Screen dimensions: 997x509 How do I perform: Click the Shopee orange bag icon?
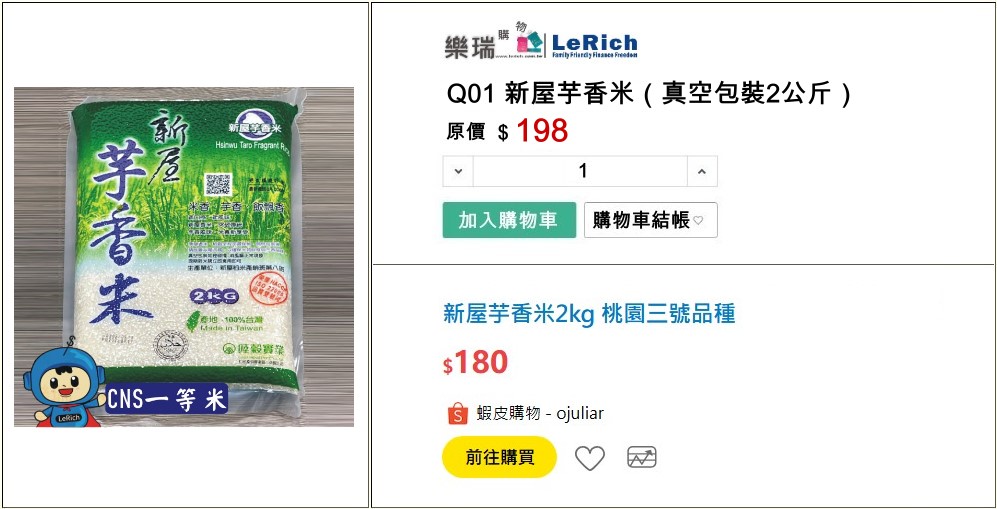pyautogui.click(x=457, y=414)
